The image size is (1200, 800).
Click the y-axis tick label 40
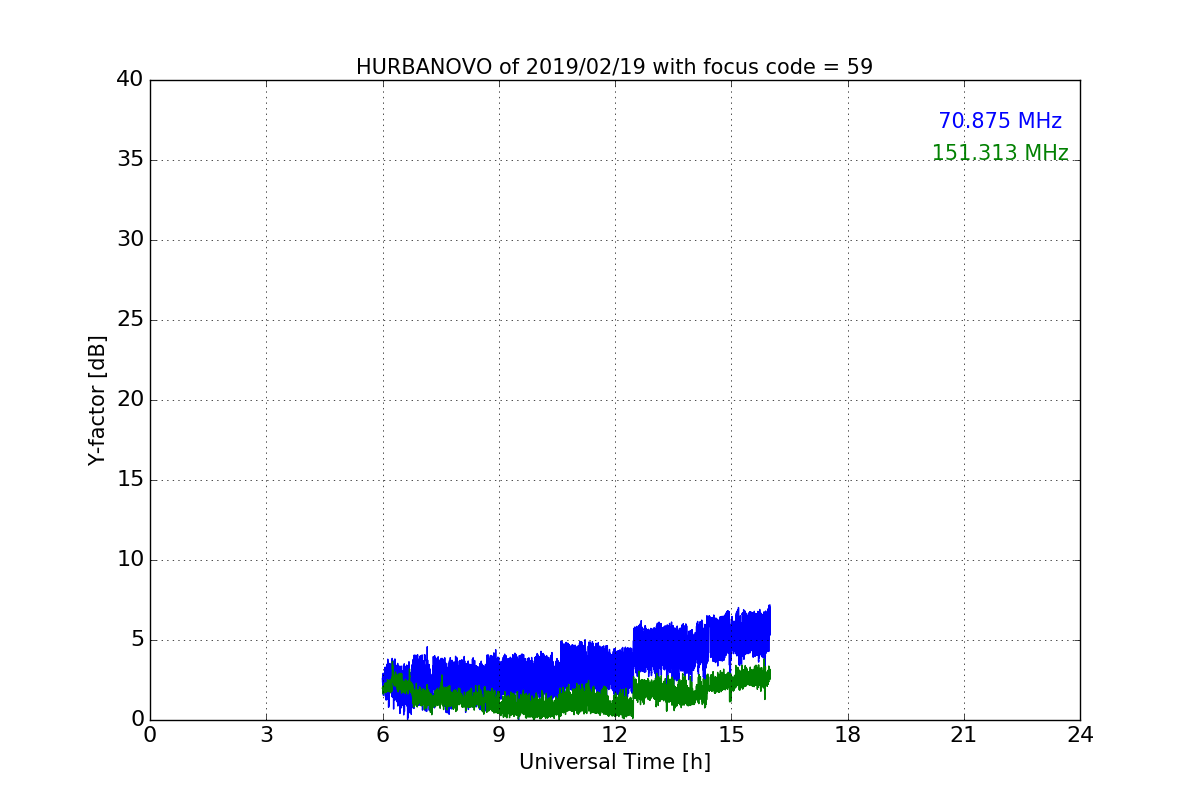click(130, 80)
